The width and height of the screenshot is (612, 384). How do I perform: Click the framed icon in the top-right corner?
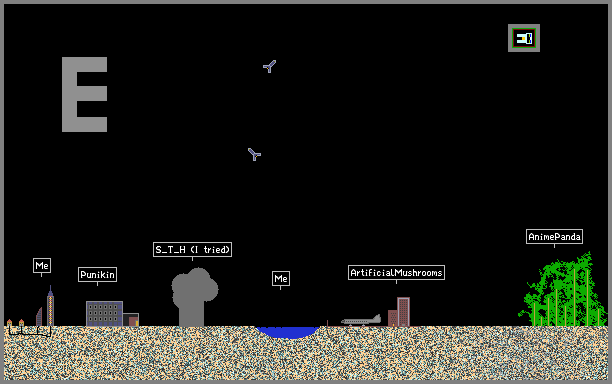[x=524, y=38]
